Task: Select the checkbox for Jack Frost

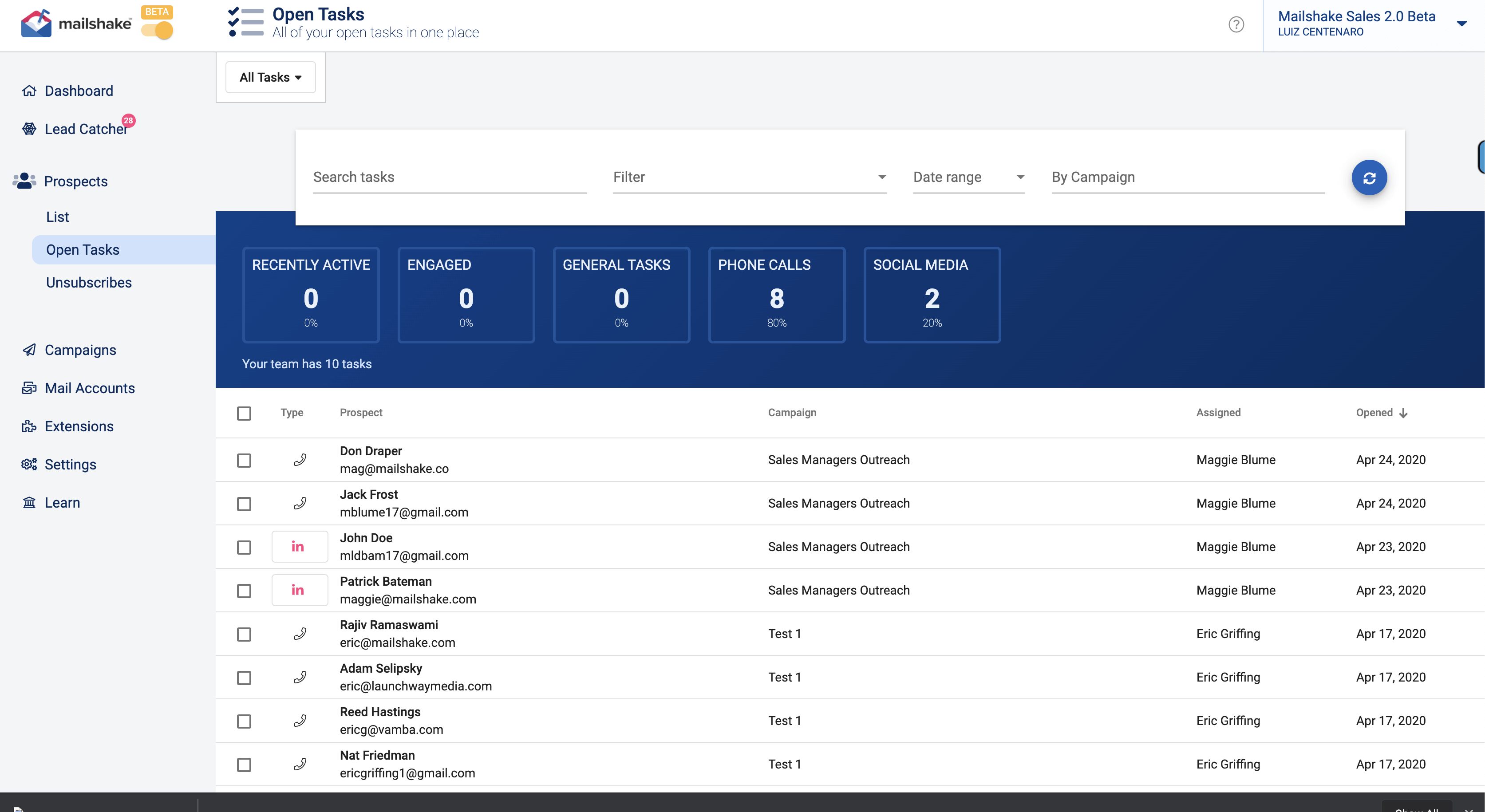Action: 244,504
